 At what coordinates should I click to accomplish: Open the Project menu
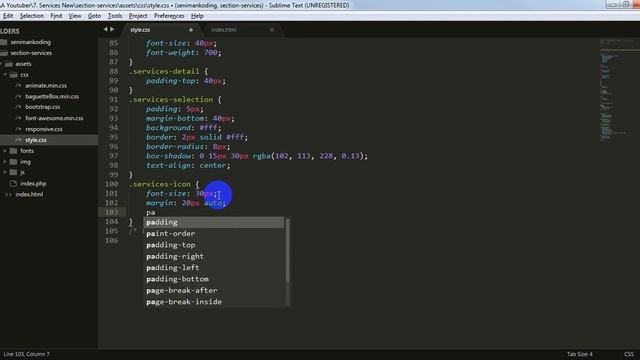138,16
